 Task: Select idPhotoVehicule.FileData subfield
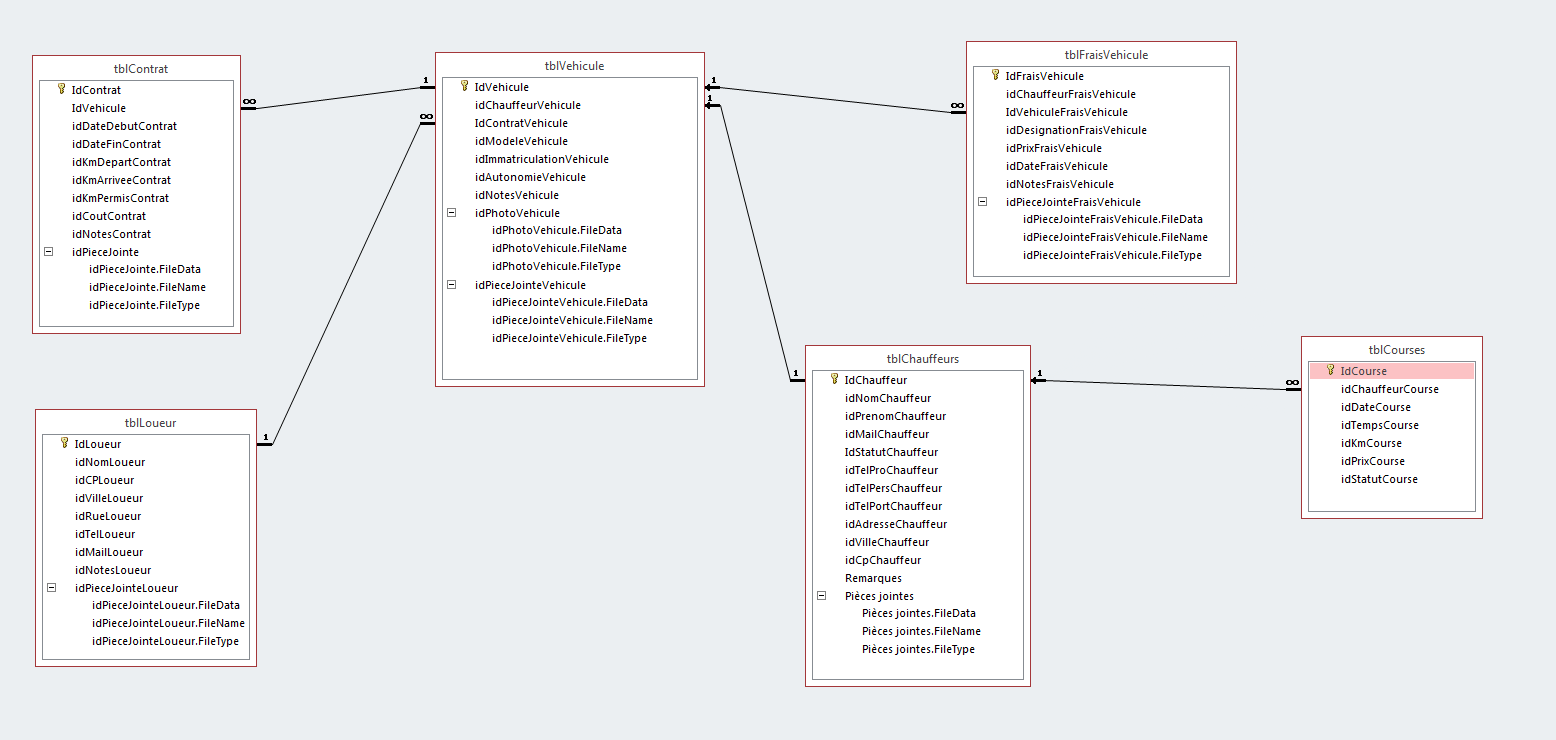[x=556, y=230]
